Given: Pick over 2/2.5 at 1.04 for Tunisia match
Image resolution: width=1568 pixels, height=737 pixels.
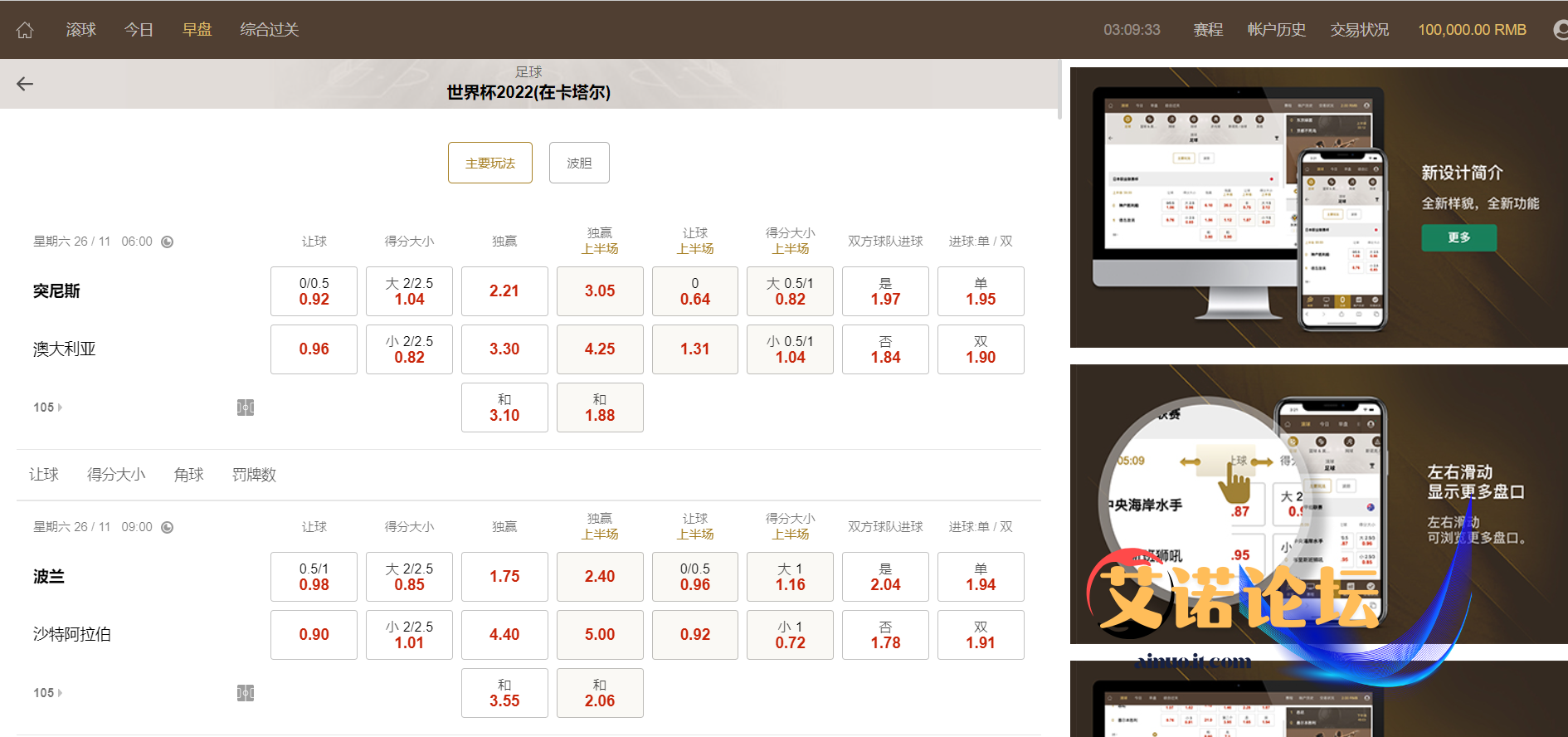Looking at the screenshot, I should tap(409, 291).
